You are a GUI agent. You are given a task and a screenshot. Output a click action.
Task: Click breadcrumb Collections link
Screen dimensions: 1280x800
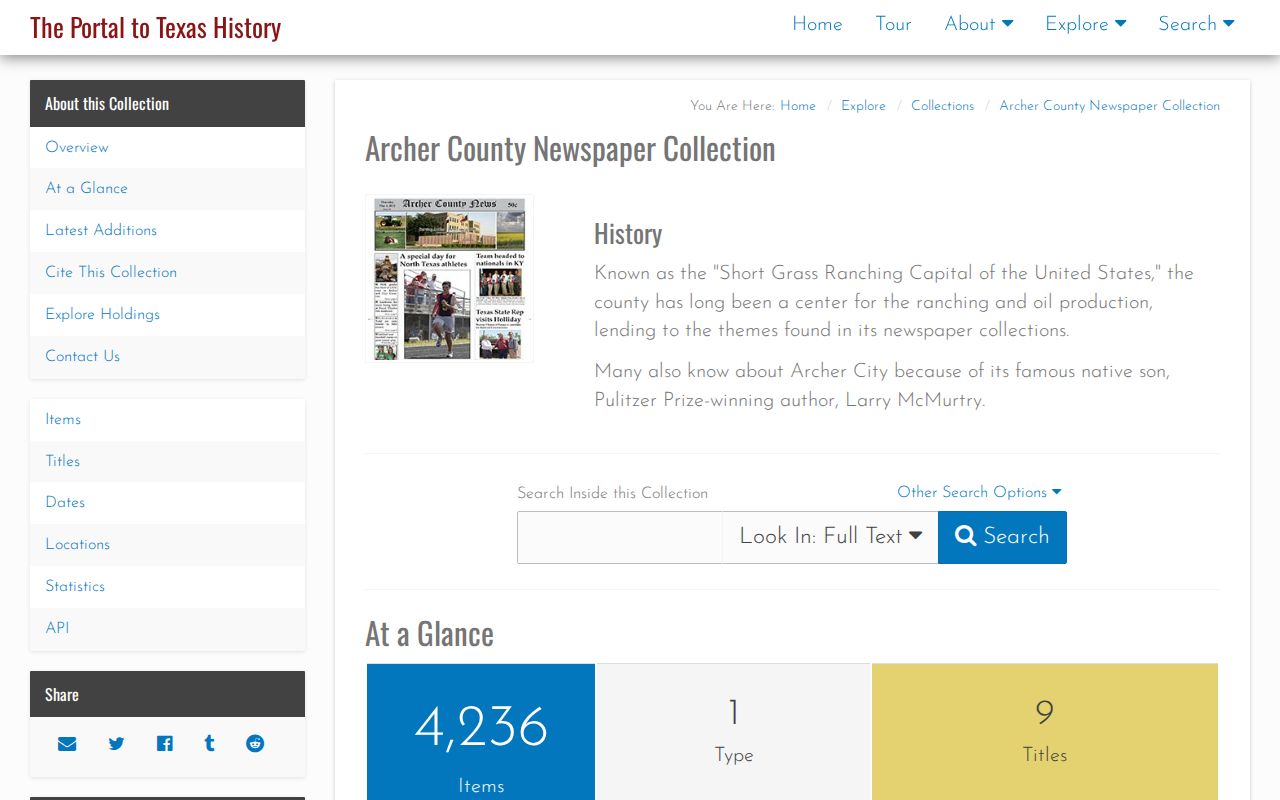(x=942, y=106)
